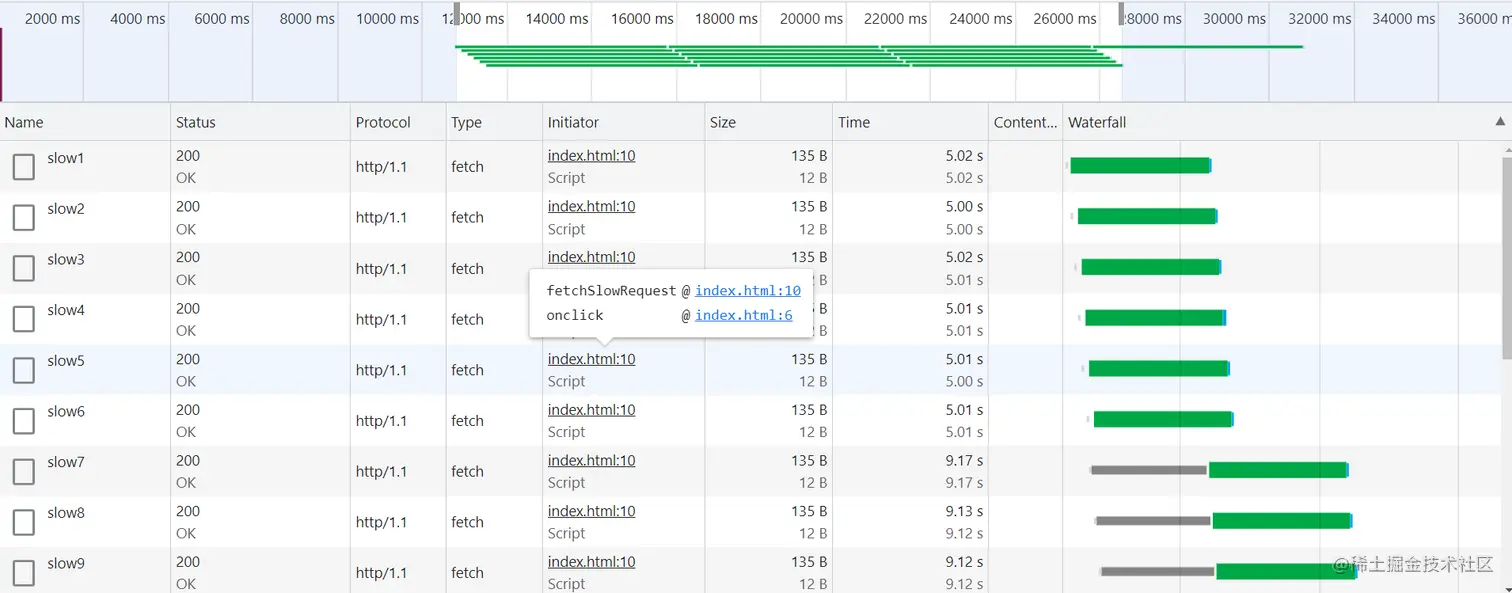Viewport: 1512px width, 593px height.
Task: Select the slow8 request name
Action: point(66,513)
